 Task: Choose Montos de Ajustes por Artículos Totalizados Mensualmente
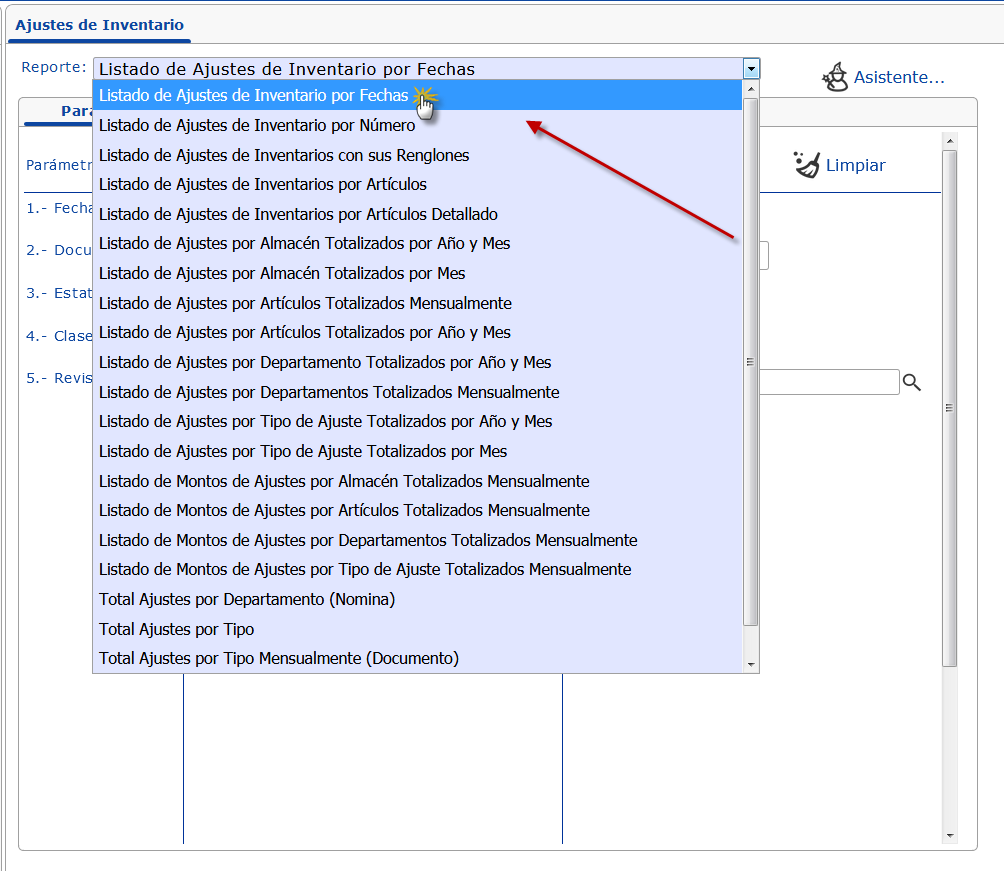[x=417, y=510]
